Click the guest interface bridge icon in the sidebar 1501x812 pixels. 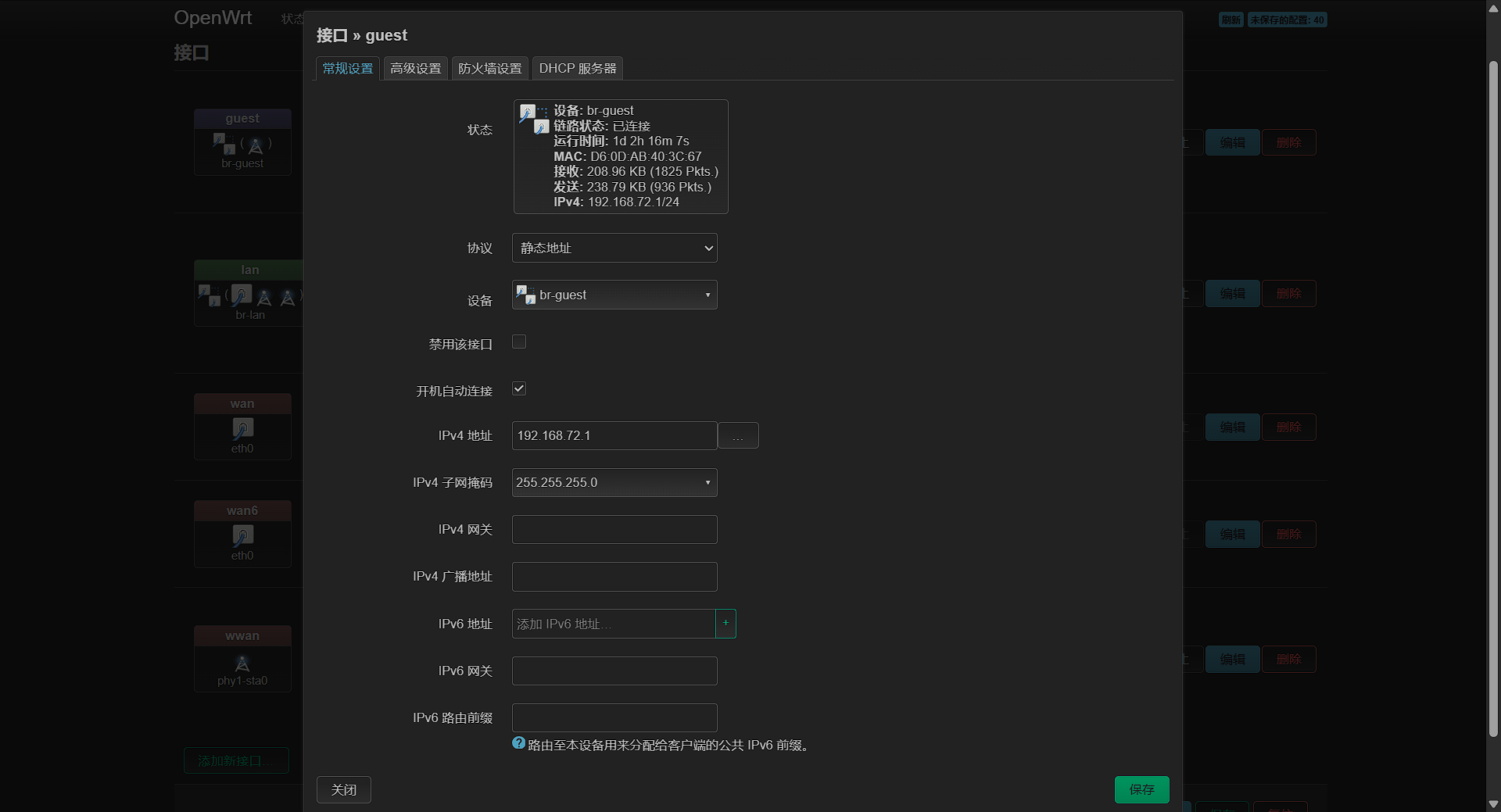[224, 143]
